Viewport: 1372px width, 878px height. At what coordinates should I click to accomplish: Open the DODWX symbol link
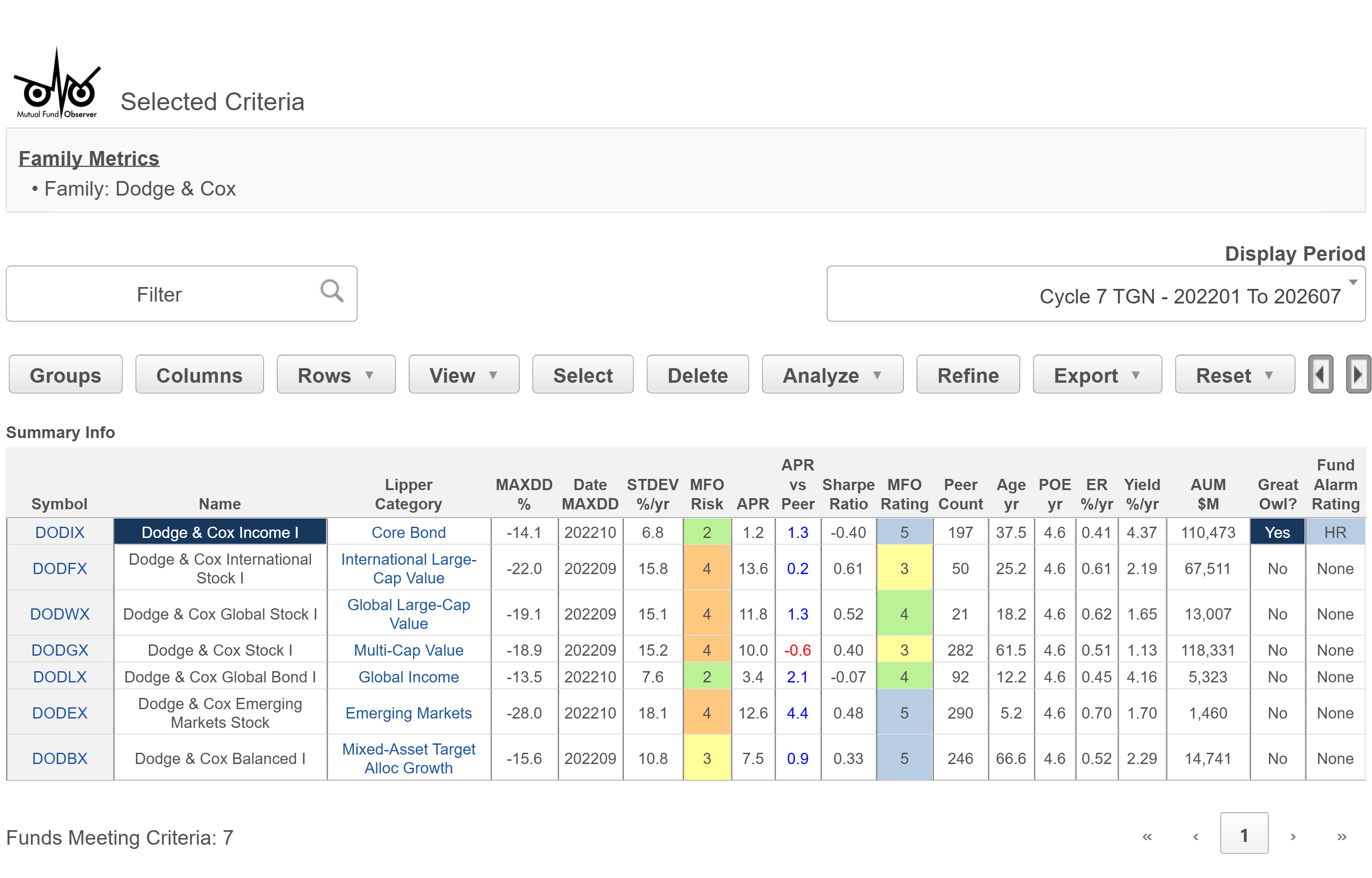click(x=60, y=613)
